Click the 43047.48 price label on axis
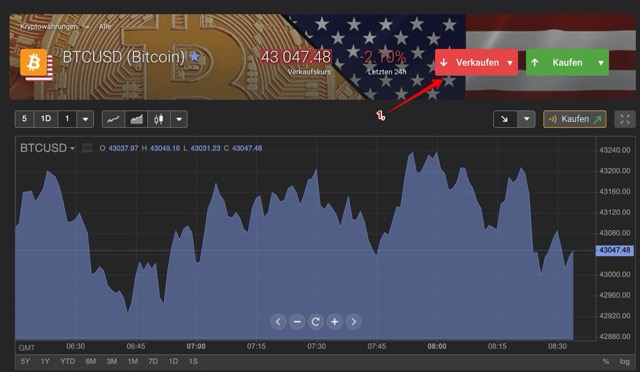The image size is (640, 372). pos(615,250)
